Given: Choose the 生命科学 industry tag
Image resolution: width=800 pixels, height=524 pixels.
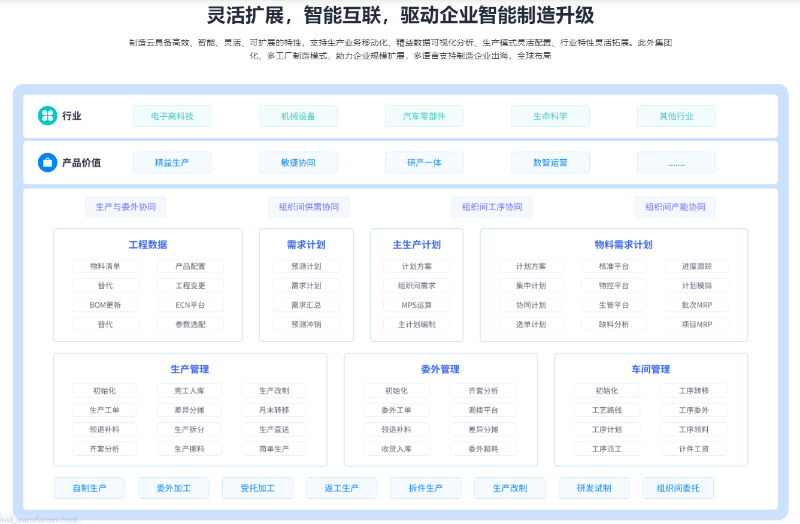Looking at the screenshot, I should (550, 116).
